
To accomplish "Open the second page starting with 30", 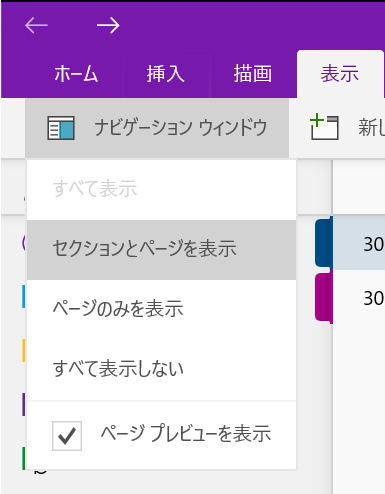I will [x=359, y=298].
